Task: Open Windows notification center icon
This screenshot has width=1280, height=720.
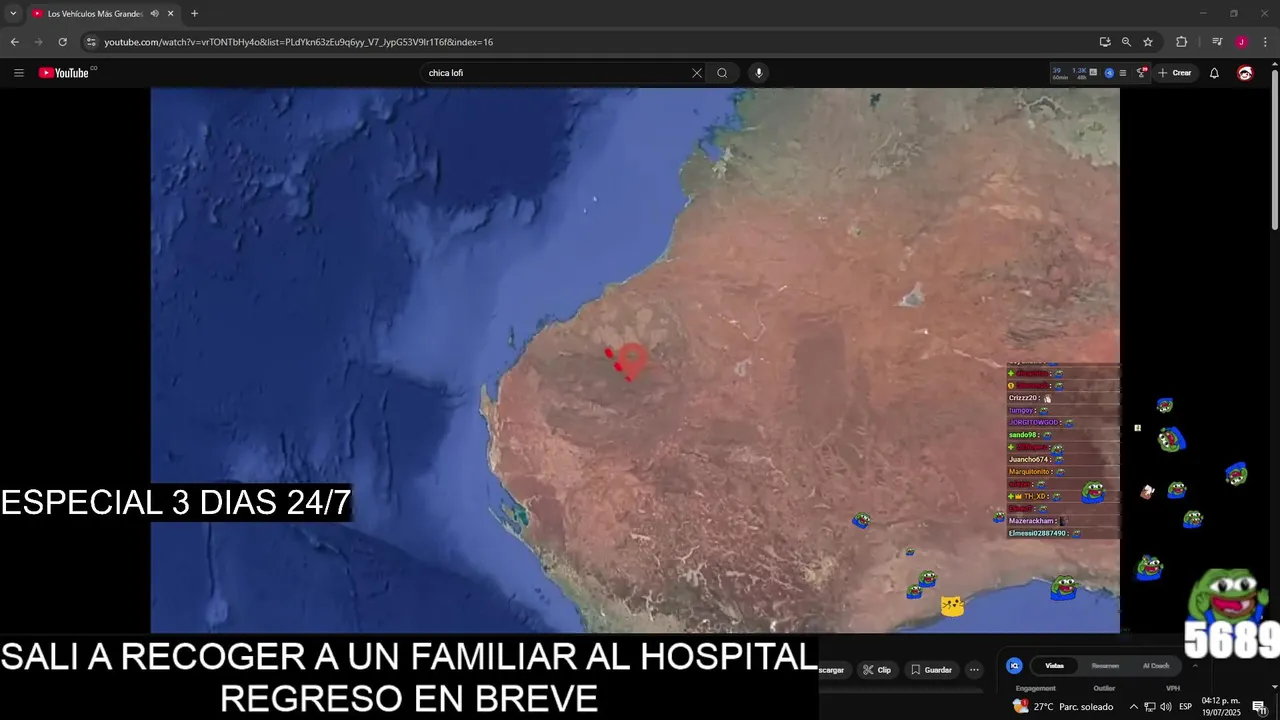Action: pos(1259,707)
